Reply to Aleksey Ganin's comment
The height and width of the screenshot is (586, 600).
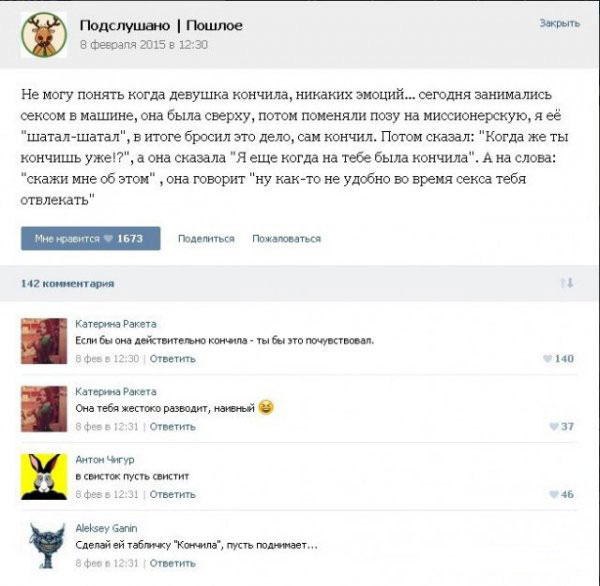click(x=173, y=563)
